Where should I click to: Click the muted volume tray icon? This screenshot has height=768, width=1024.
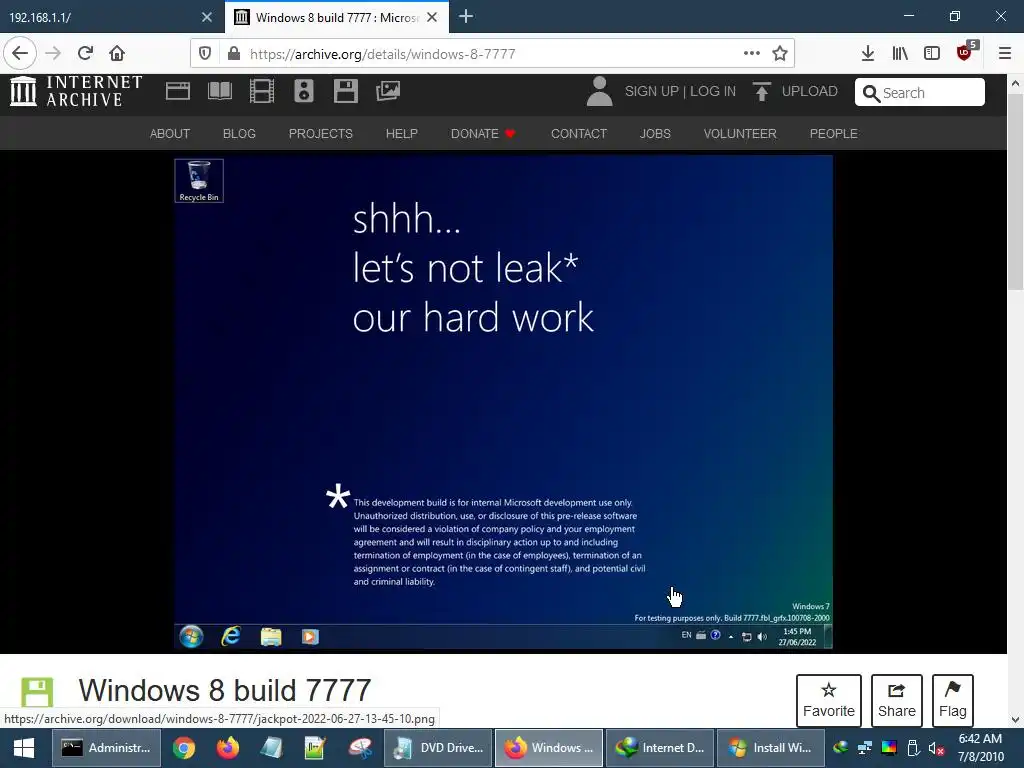[x=937, y=748]
